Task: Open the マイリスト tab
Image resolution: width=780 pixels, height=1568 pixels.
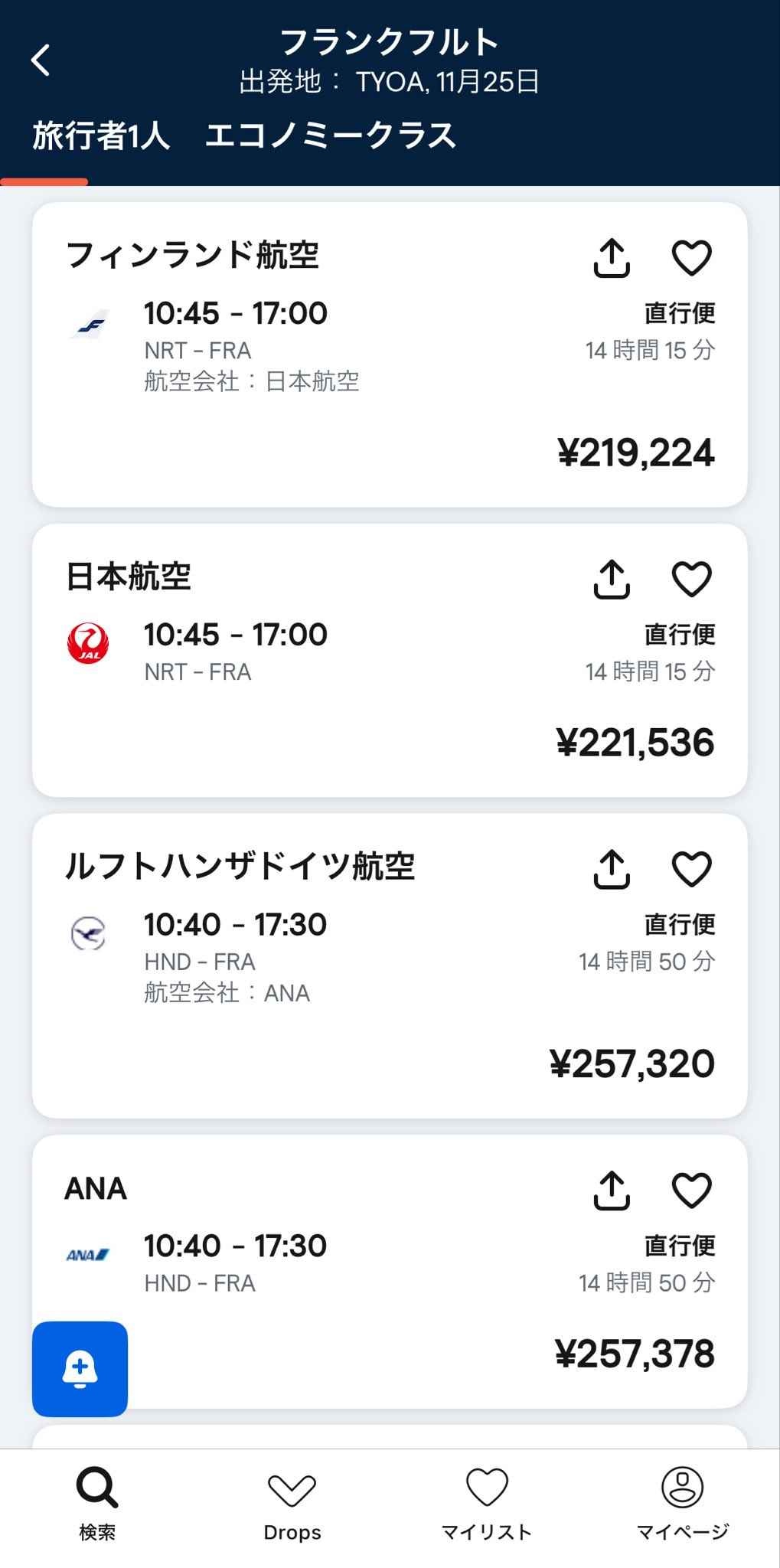Action: click(487, 1504)
